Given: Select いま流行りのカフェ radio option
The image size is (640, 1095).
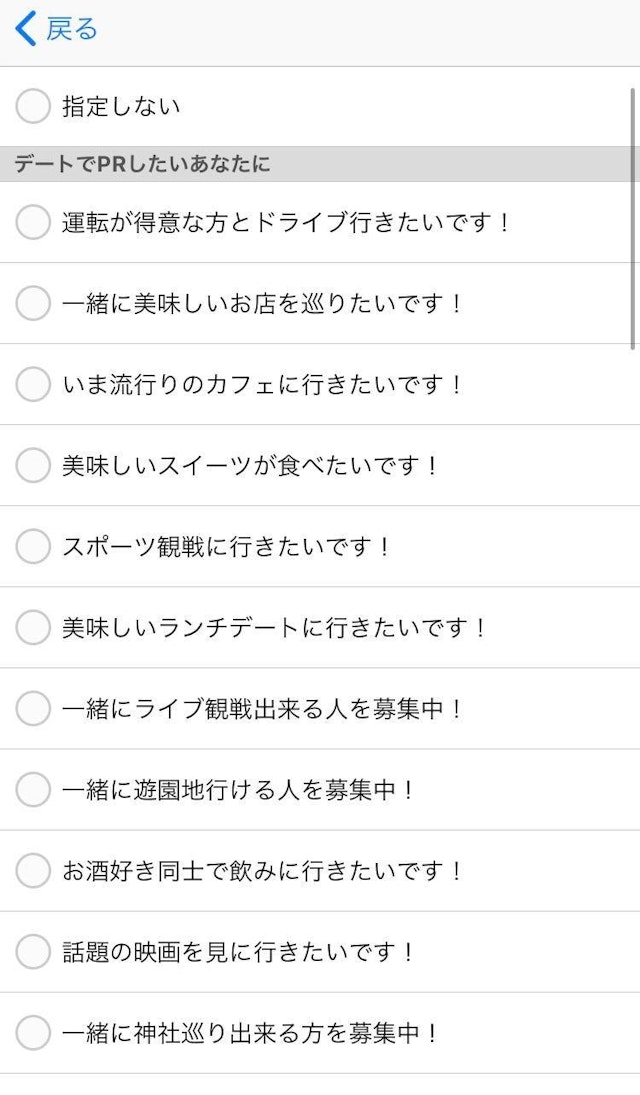Looking at the screenshot, I should click(33, 384).
